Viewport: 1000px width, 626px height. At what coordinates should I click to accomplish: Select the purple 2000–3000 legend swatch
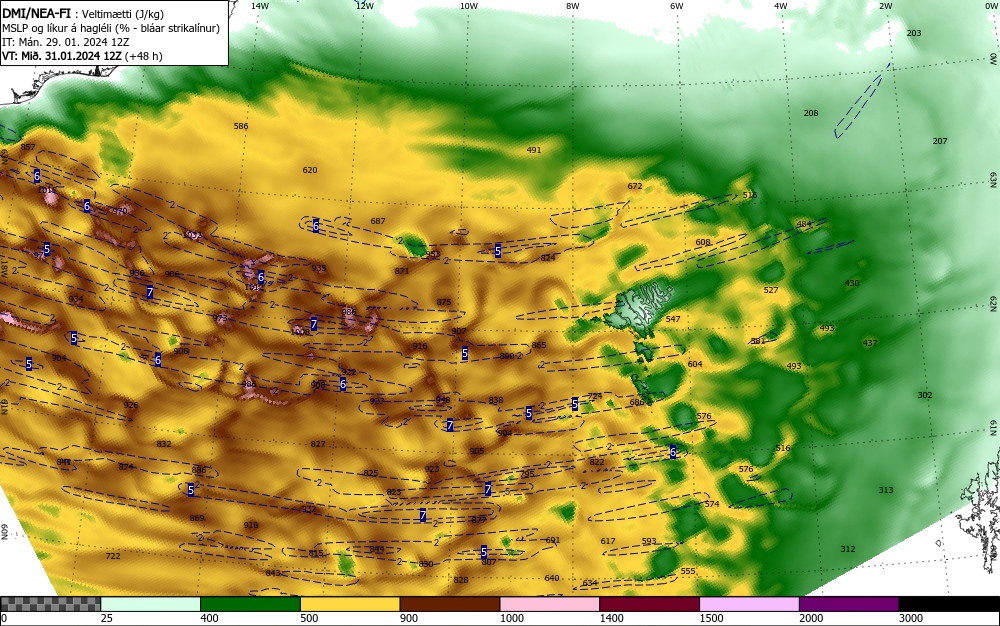click(849, 604)
